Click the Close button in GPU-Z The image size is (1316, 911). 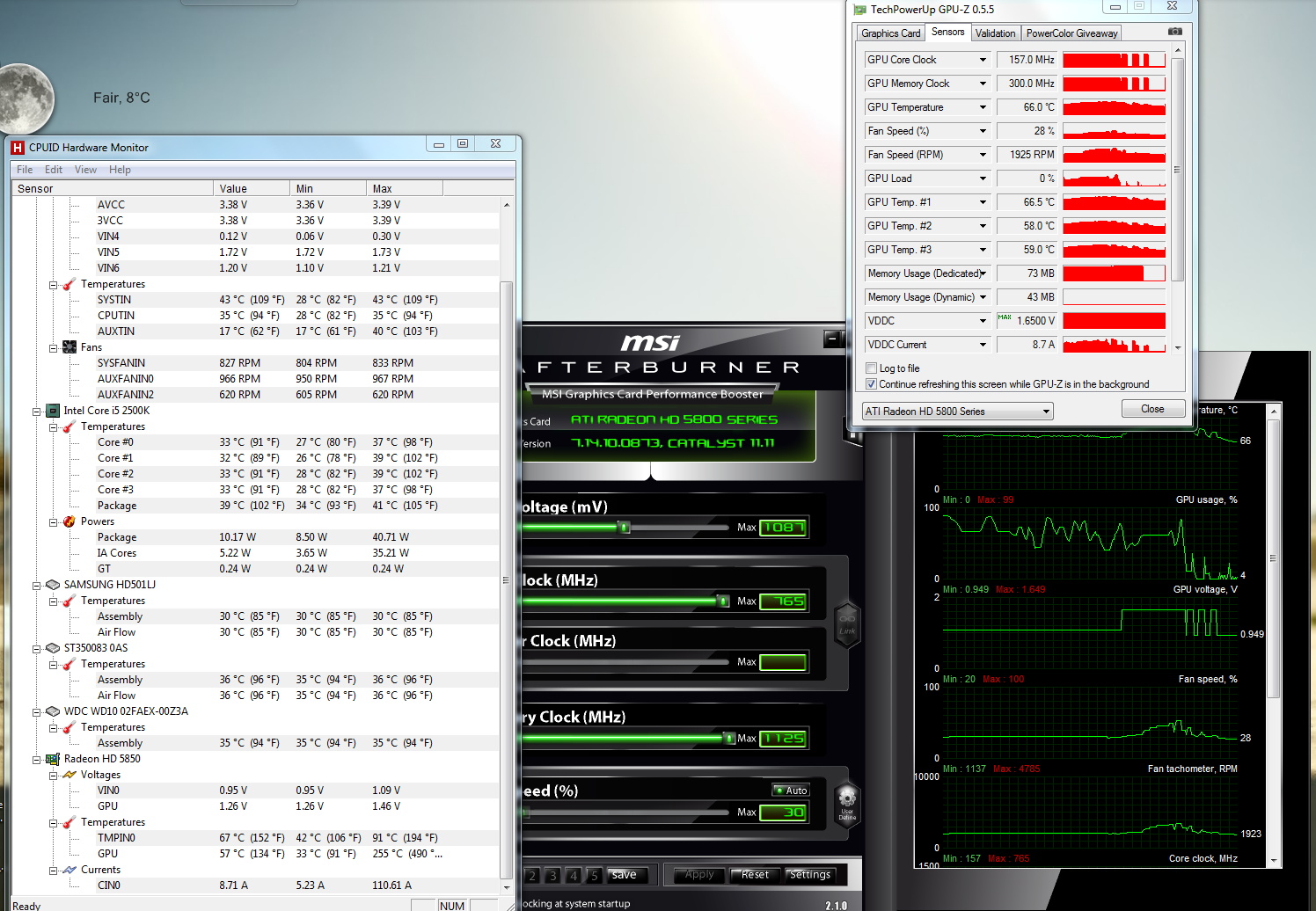click(1152, 409)
